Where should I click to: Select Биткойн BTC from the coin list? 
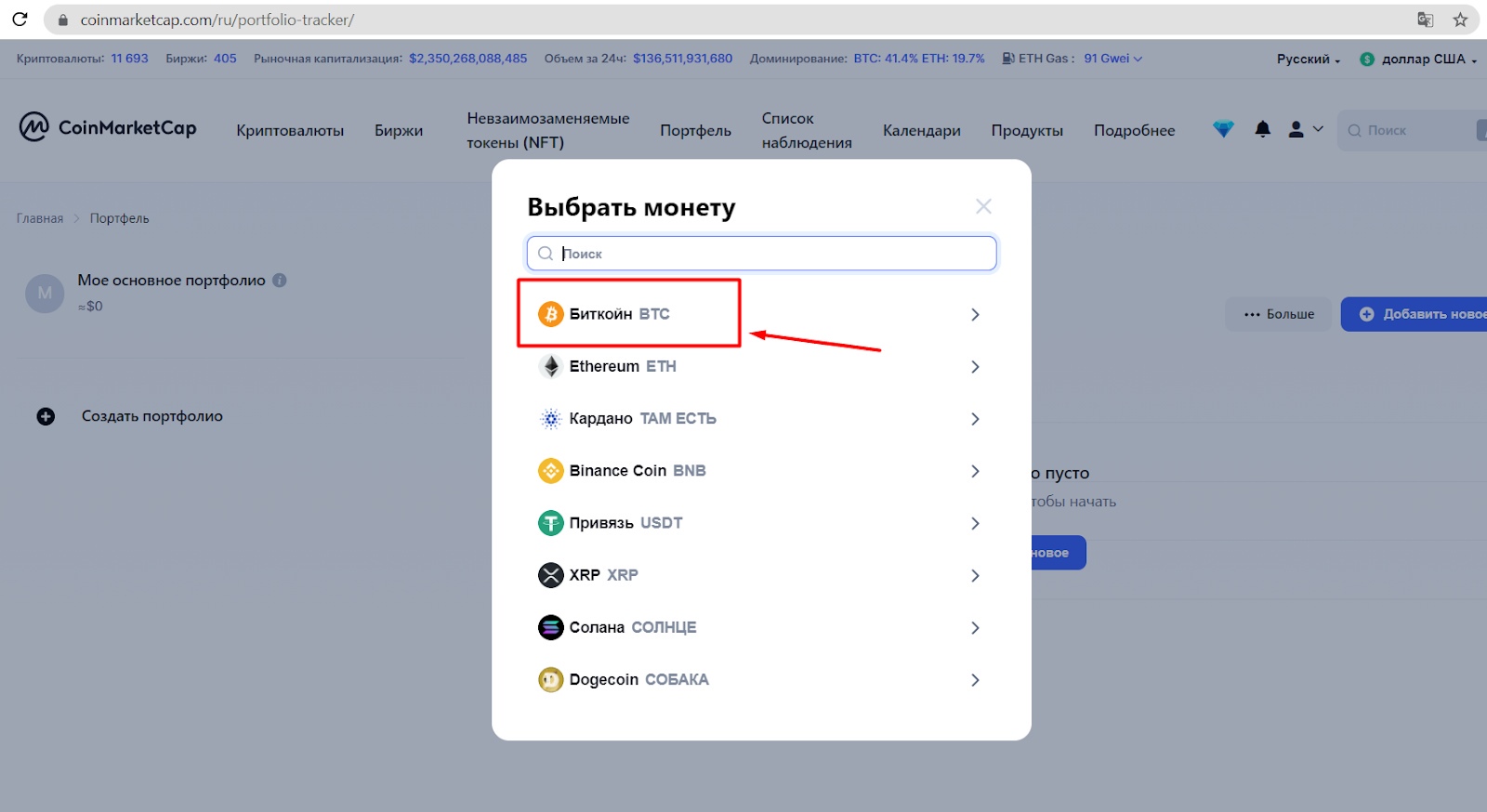click(x=761, y=314)
